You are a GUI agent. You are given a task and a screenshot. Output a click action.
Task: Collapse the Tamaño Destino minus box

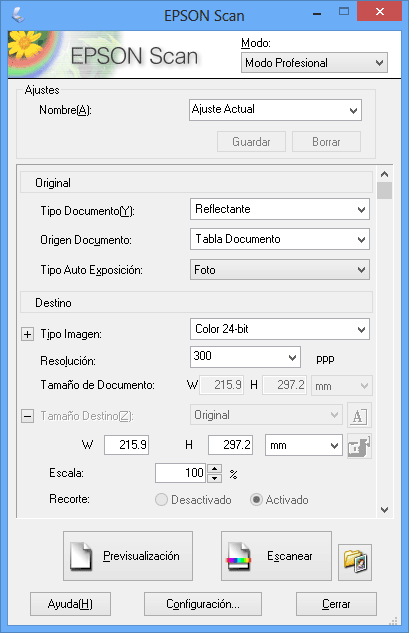(x=27, y=416)
